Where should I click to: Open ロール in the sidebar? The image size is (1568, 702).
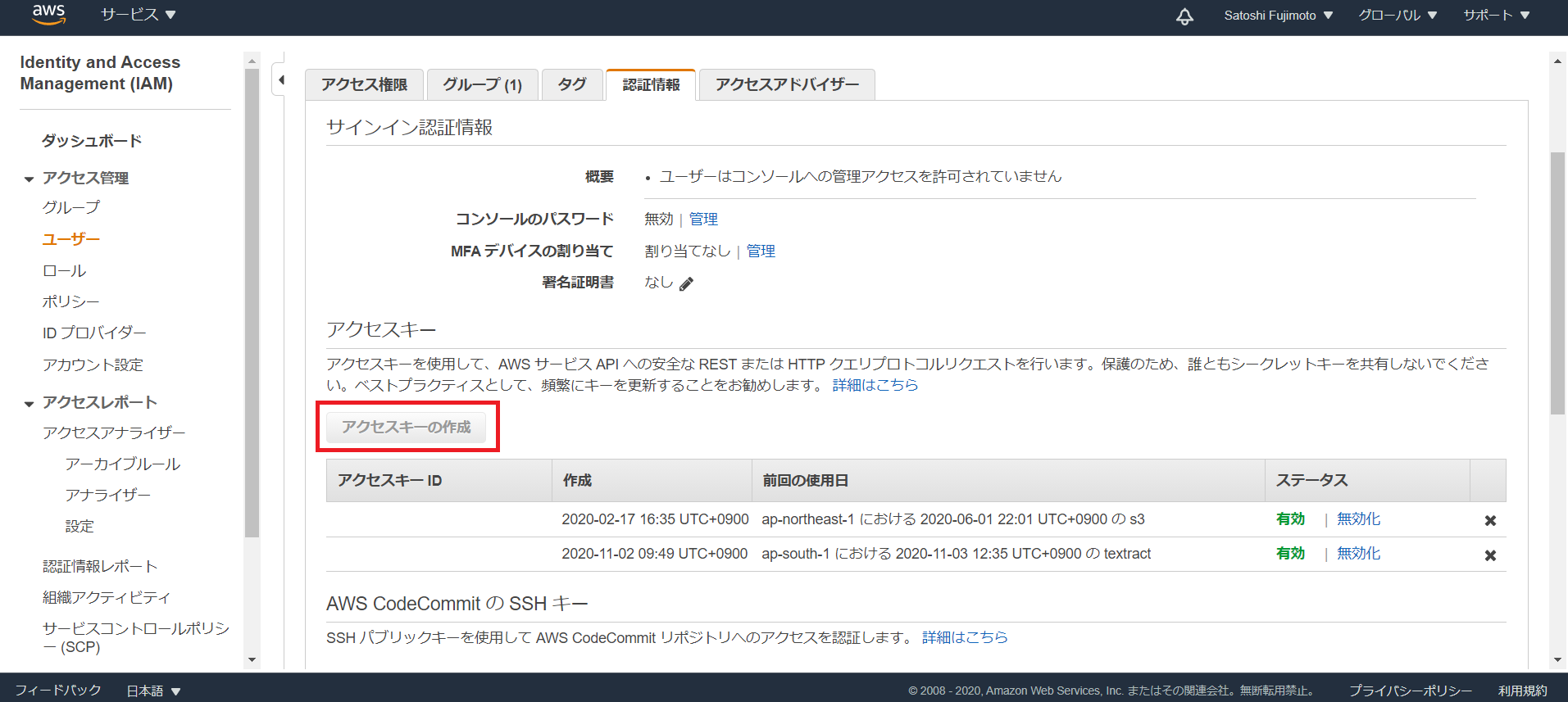64,270
